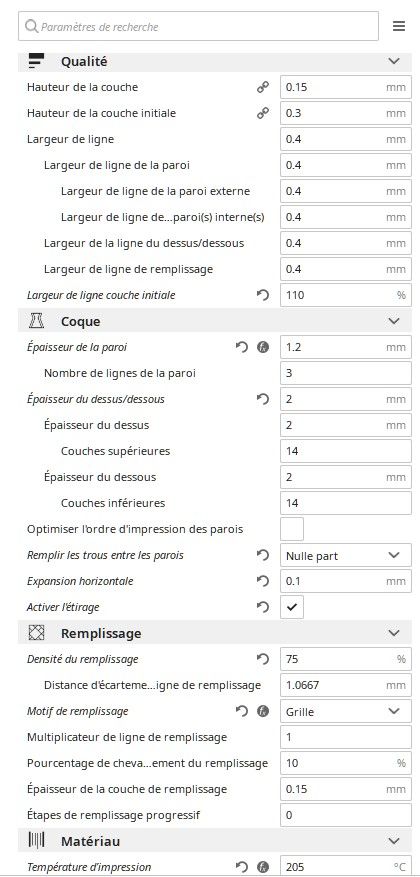Reset Largeur de ligne couche initiale value
Screen dimensions: 420x877
point(263,295)
